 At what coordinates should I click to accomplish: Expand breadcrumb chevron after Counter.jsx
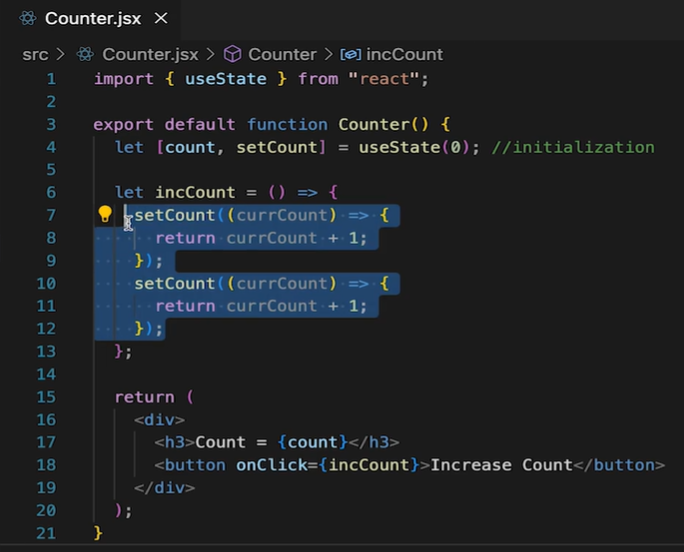[x=211, y=55]
